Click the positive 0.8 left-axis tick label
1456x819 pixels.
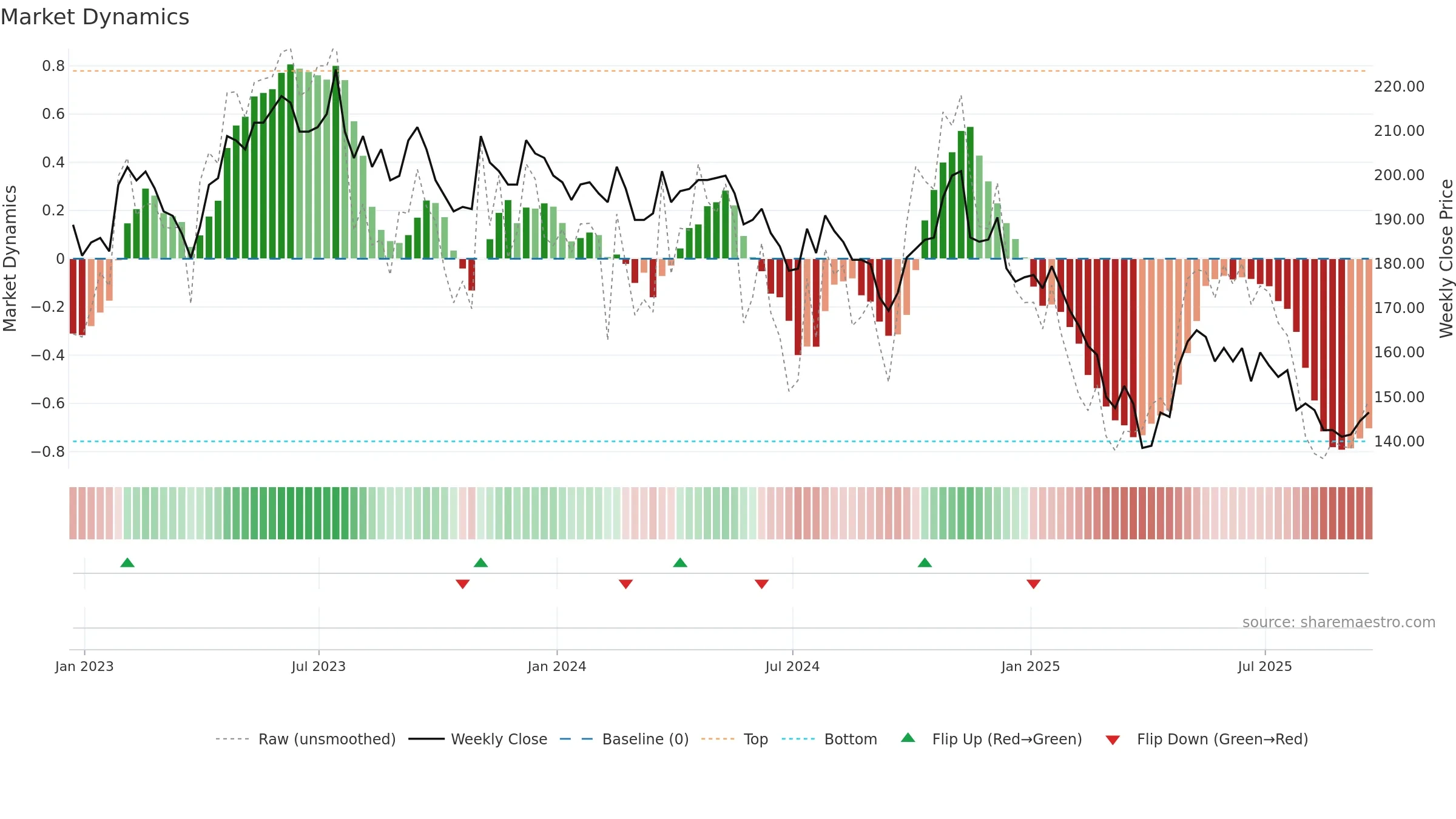pyautogui.click(x=53, y=66)
